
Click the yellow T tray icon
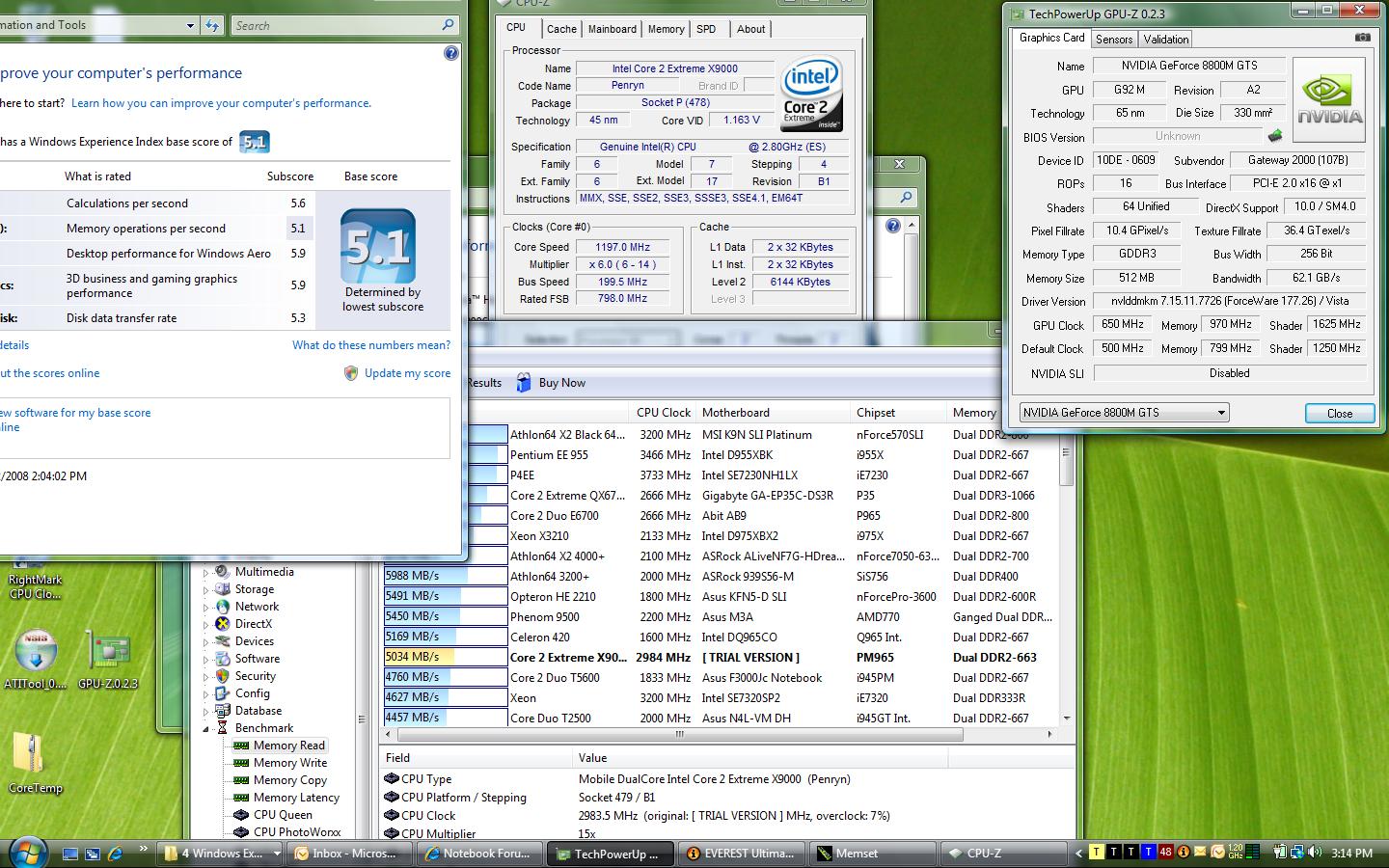click(1097, 853)
